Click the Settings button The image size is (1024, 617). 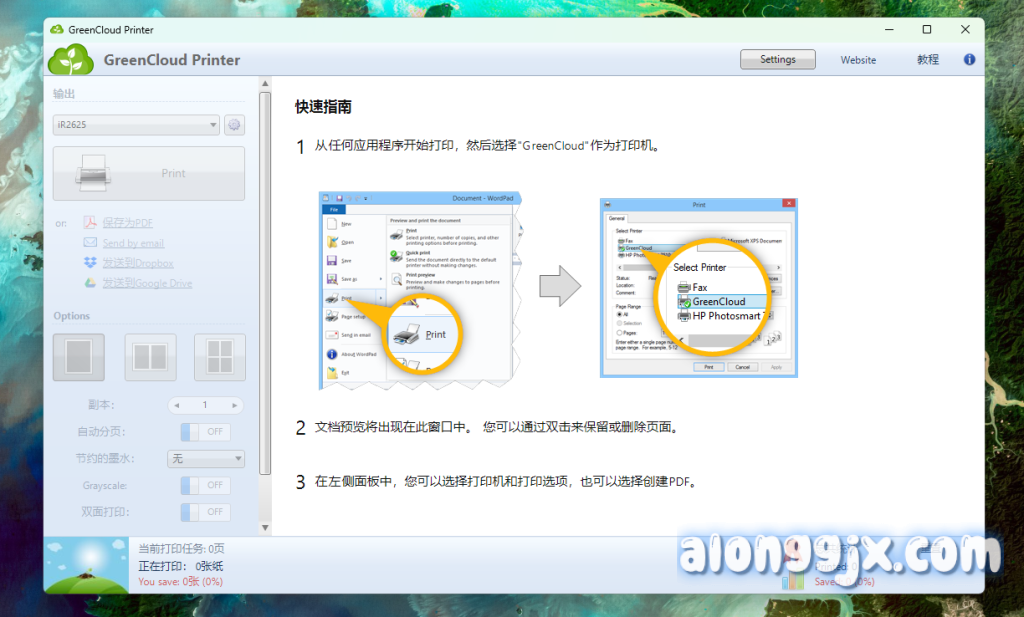[777, 60]
